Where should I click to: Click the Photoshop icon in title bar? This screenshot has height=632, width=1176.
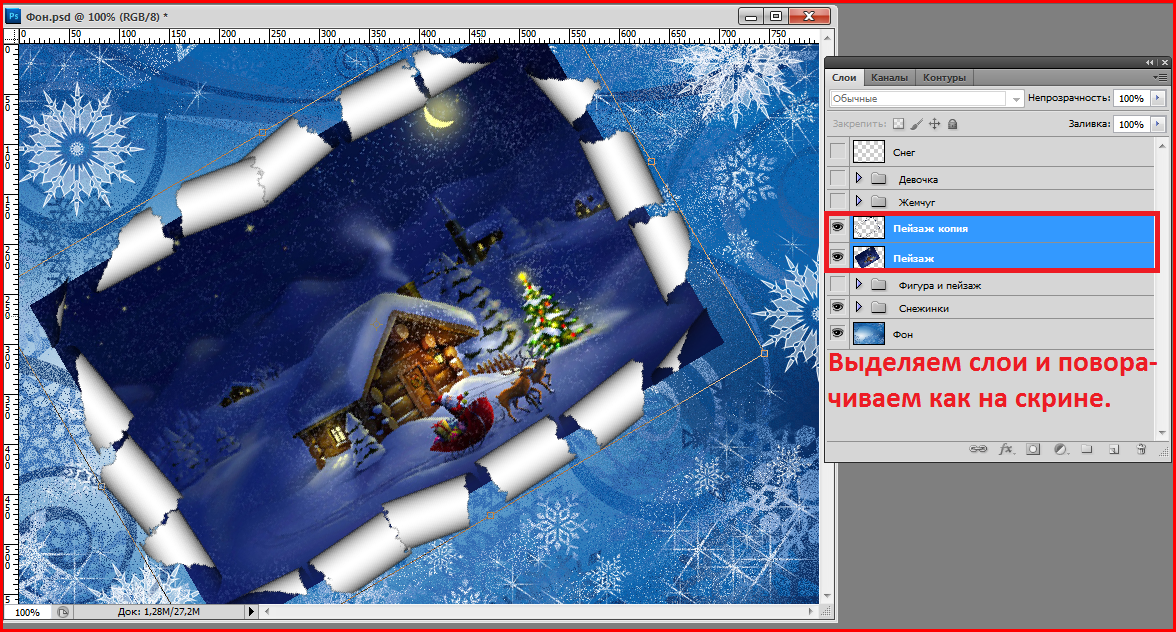tap(13, 16)
